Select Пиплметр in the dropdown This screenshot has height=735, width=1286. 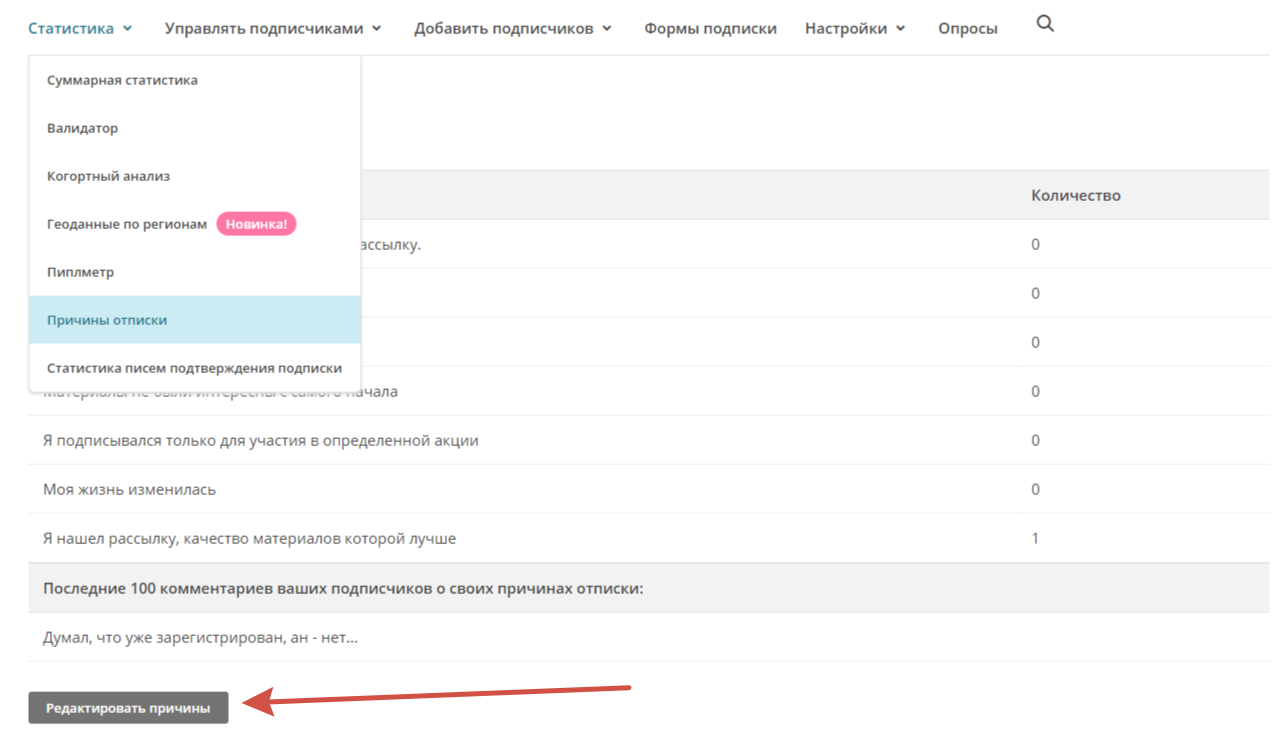pos(81,272)
